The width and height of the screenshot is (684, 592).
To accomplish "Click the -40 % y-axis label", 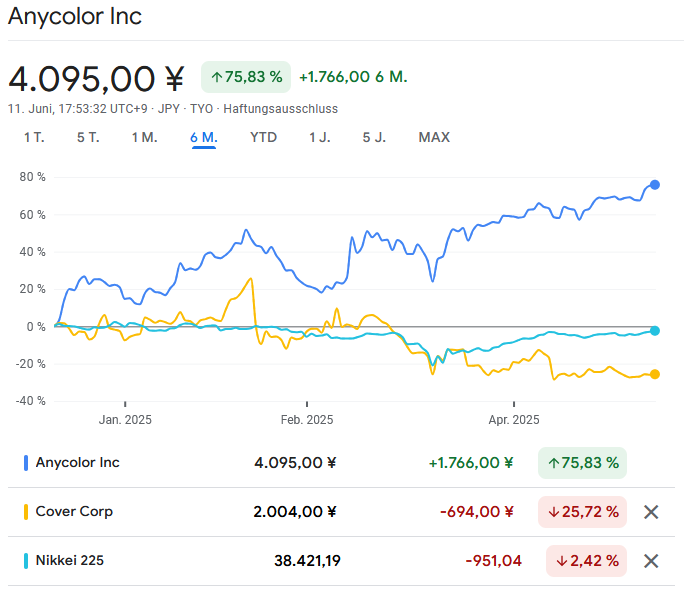I will click(x=31, y=400).
